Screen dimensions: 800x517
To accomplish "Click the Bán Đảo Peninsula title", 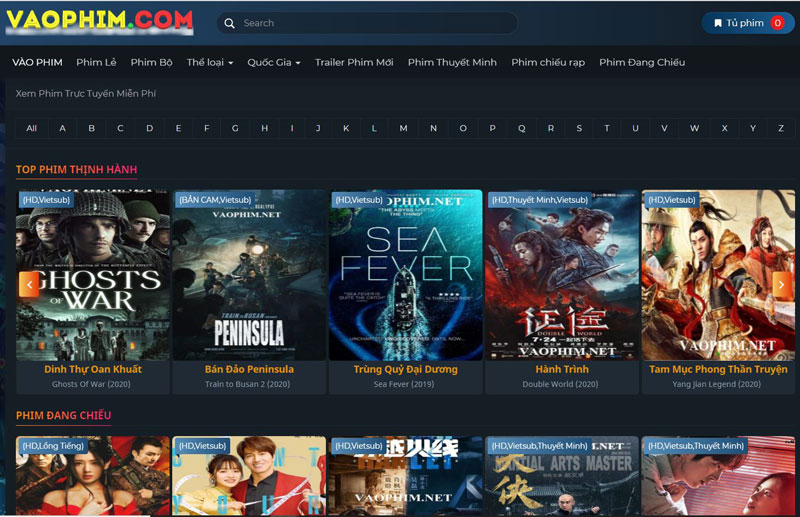I will [249, 369].
